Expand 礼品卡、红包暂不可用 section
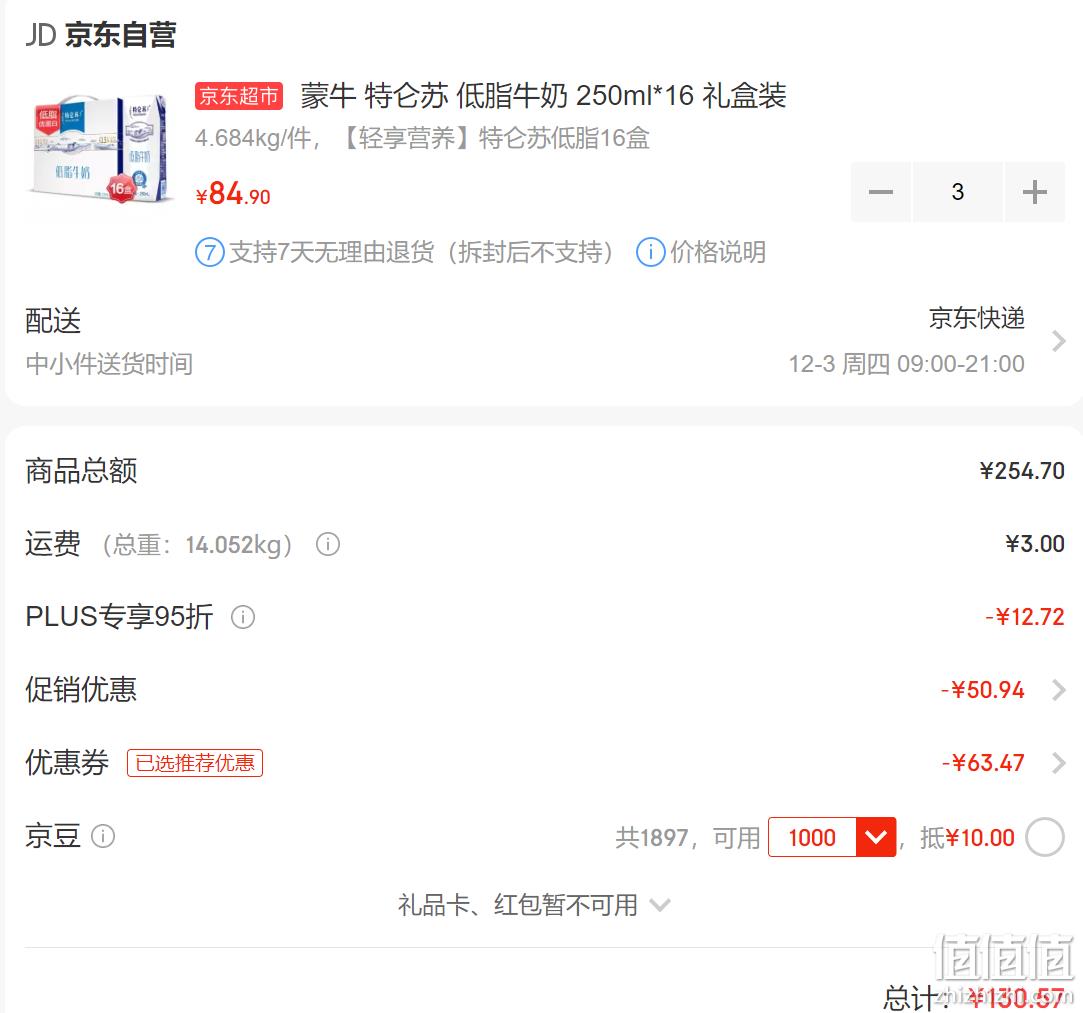Viewport: 1083px width, 1013px height. pyautogui.click(x=533, y=905)
